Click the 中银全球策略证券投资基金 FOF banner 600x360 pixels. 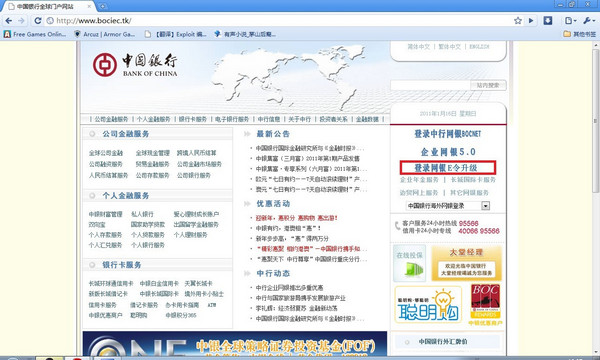tap(235, 344)
